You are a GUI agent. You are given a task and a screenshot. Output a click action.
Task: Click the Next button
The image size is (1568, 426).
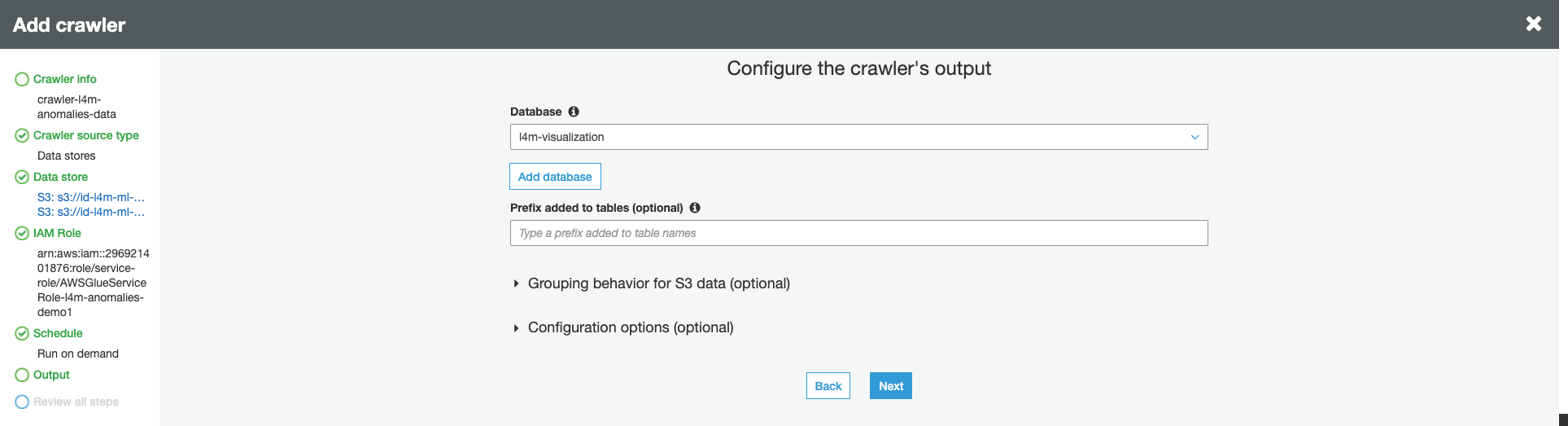[x=891, y=386]
